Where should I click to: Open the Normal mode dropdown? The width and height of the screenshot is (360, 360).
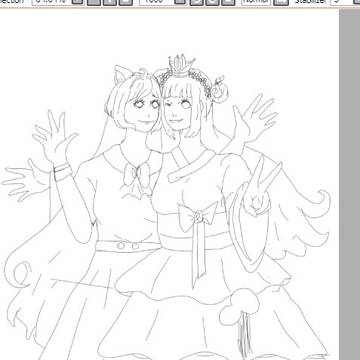pos(256,2)
